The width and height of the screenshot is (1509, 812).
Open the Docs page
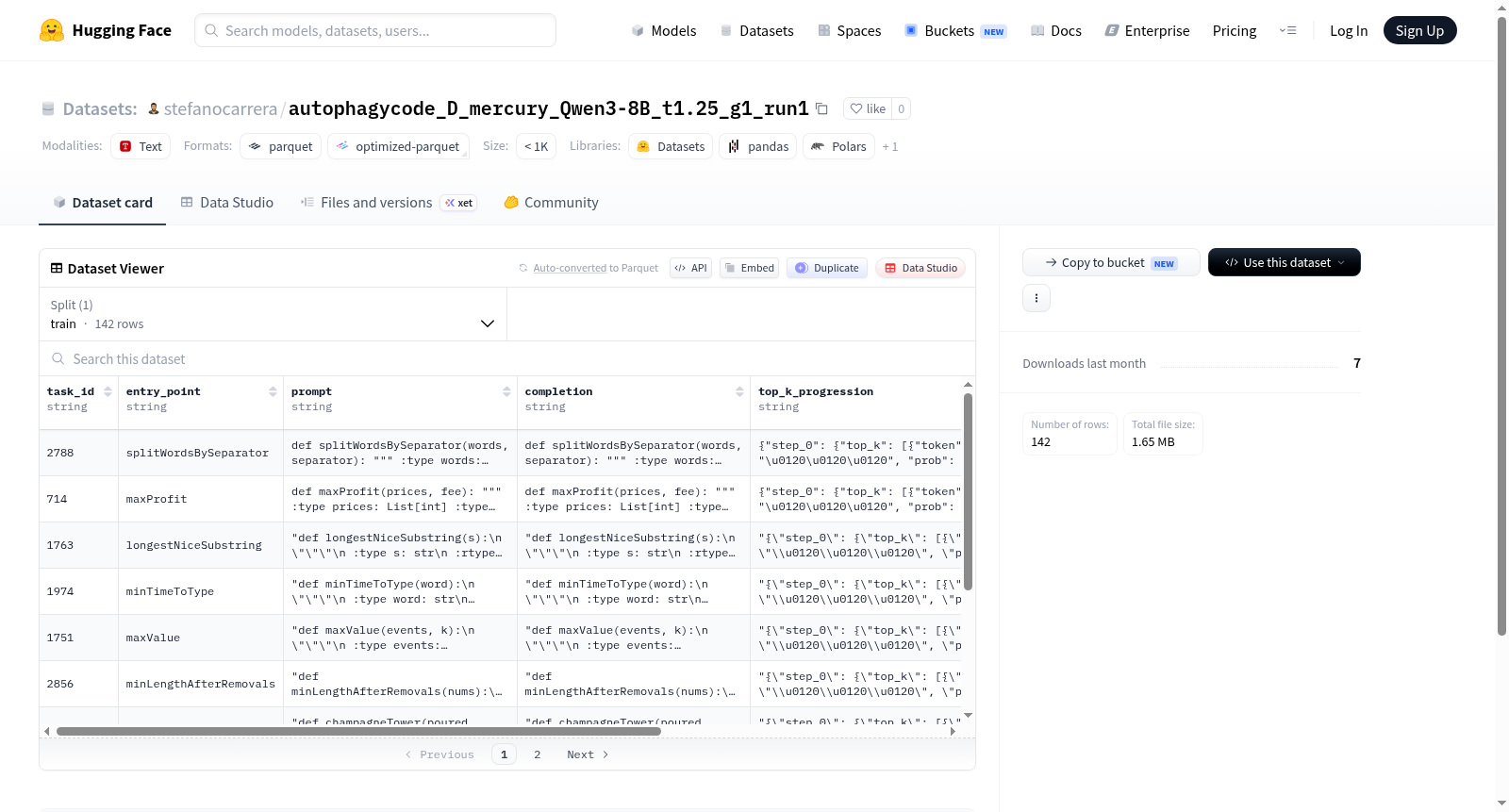(x=1055, y=30)
